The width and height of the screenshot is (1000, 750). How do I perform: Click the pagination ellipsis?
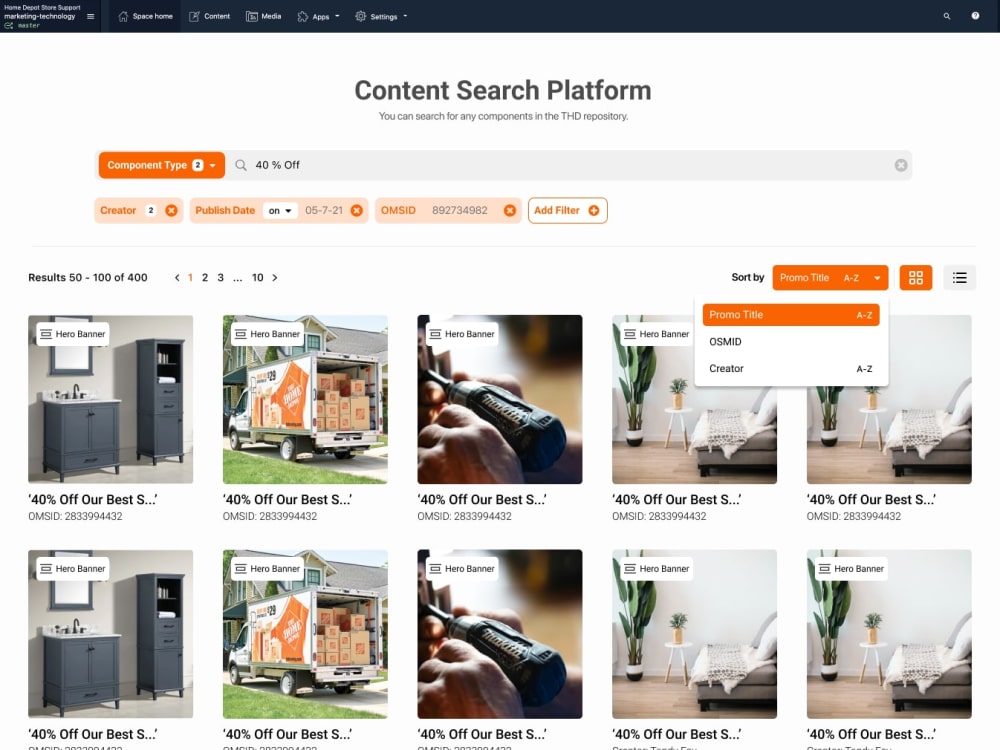(237, 278)
